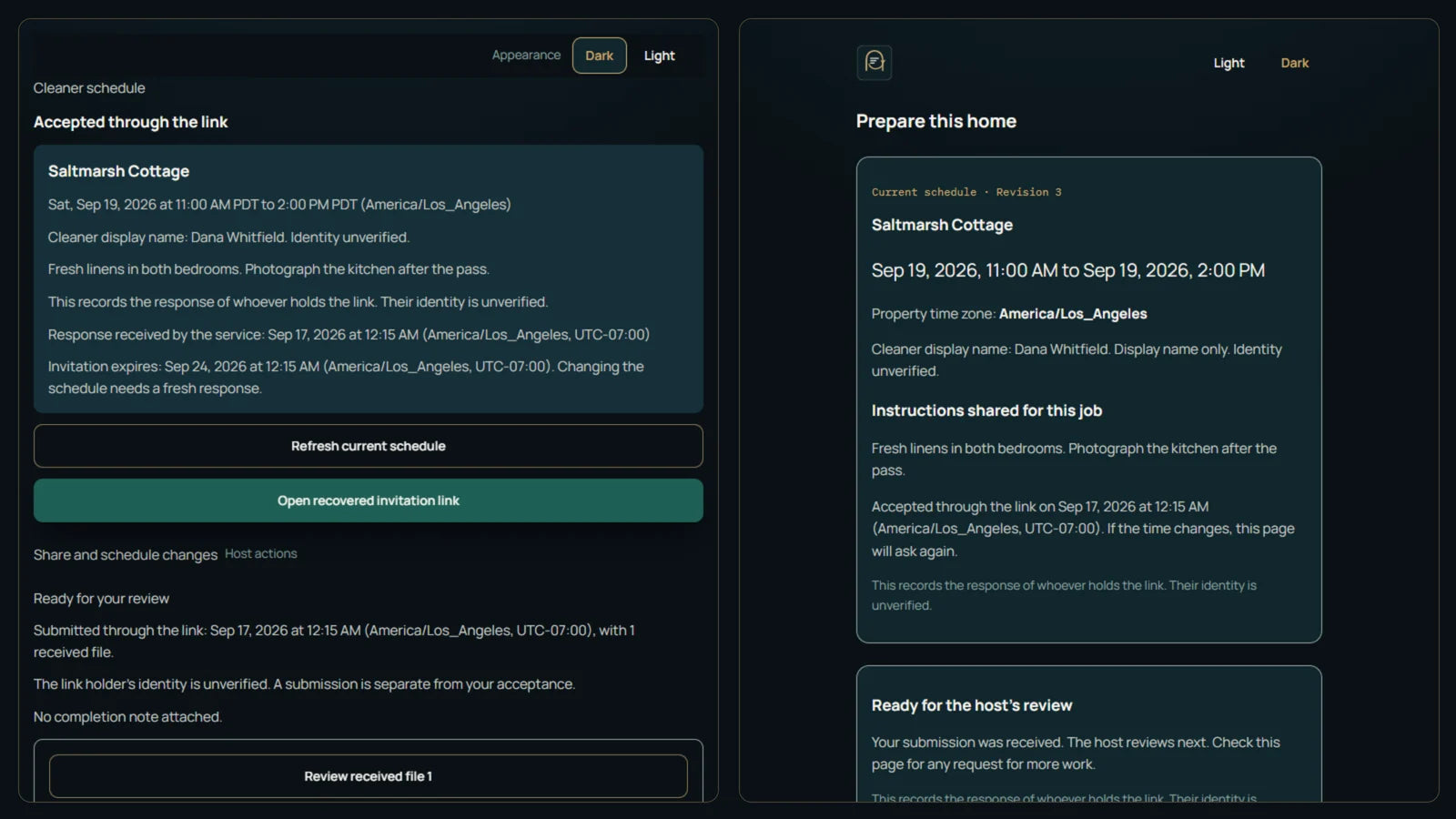The width and height of the screenshot is (1456, 819).
Task: Click the app logo icon in cleaner page
Action: (875, 63)
